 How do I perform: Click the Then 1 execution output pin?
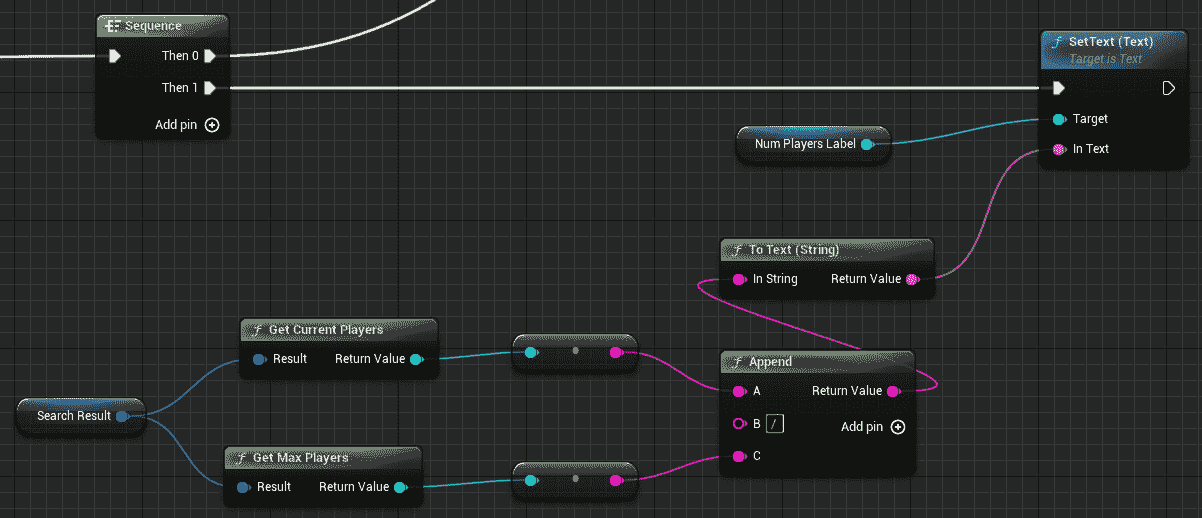pyautogui.click(x=209, y=88)
